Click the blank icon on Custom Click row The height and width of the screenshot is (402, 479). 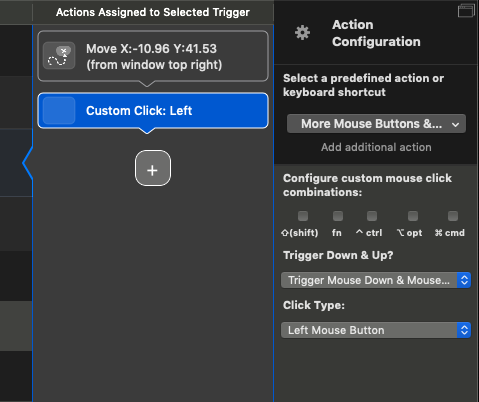tap(59, 111)
